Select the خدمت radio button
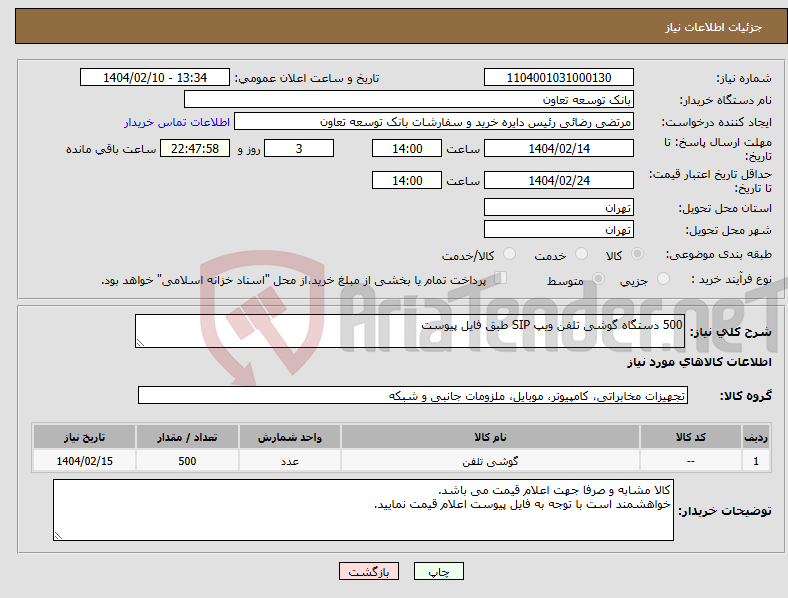This screenshot has height=598, width=788. click(x=581, y=254)
